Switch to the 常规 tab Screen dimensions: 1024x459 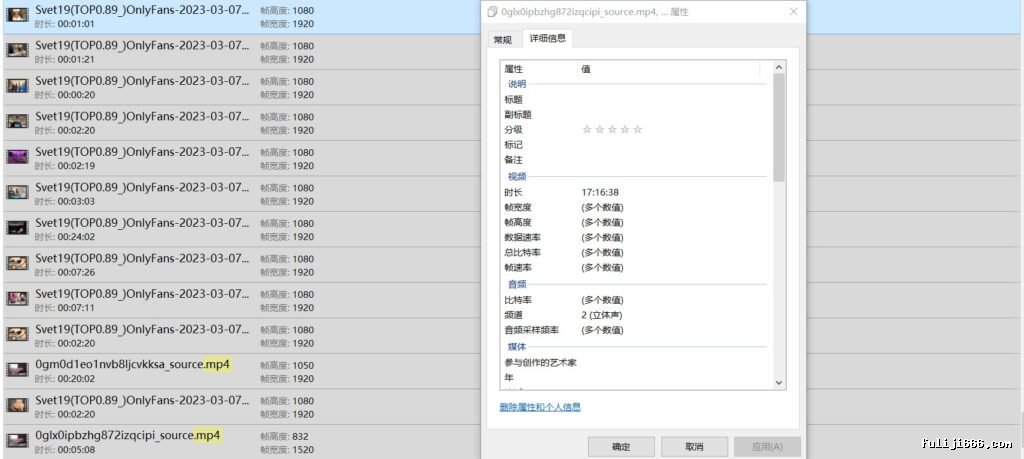point(503,40)
